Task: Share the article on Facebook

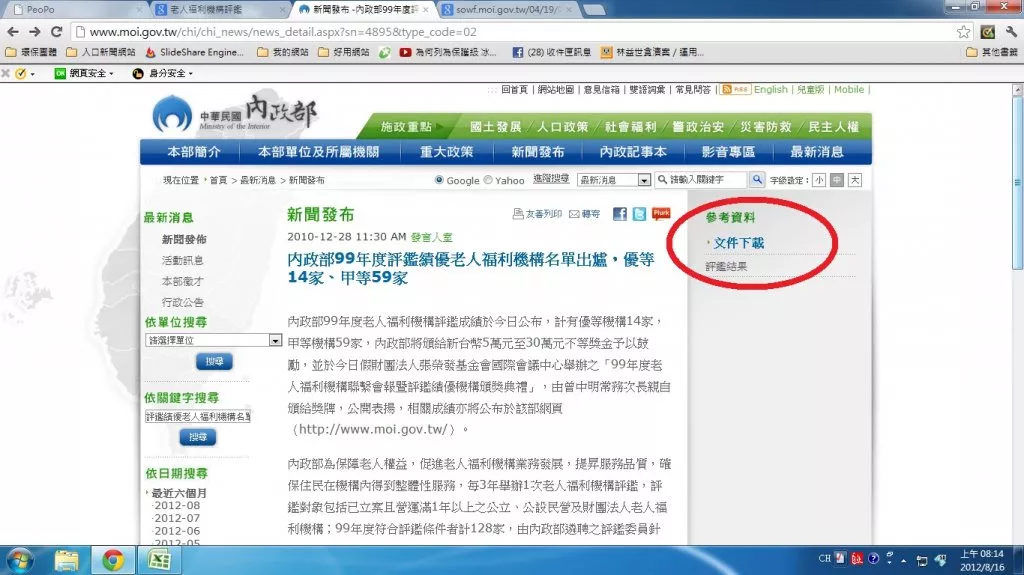Action: [619, 214]
